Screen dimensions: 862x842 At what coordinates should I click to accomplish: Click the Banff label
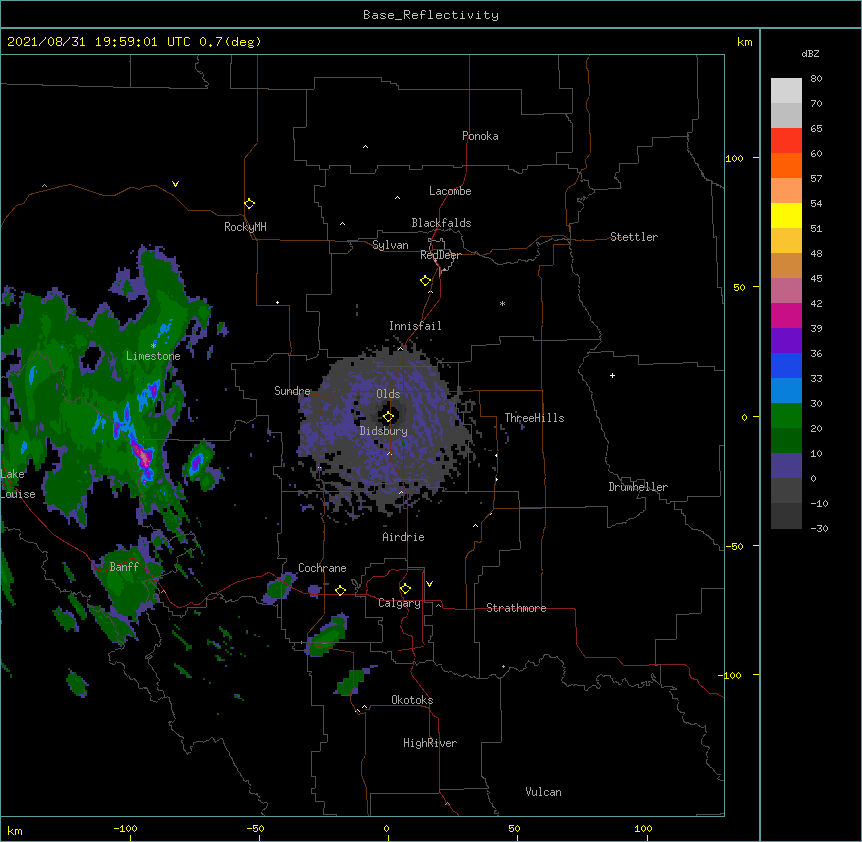pos(124,567)
